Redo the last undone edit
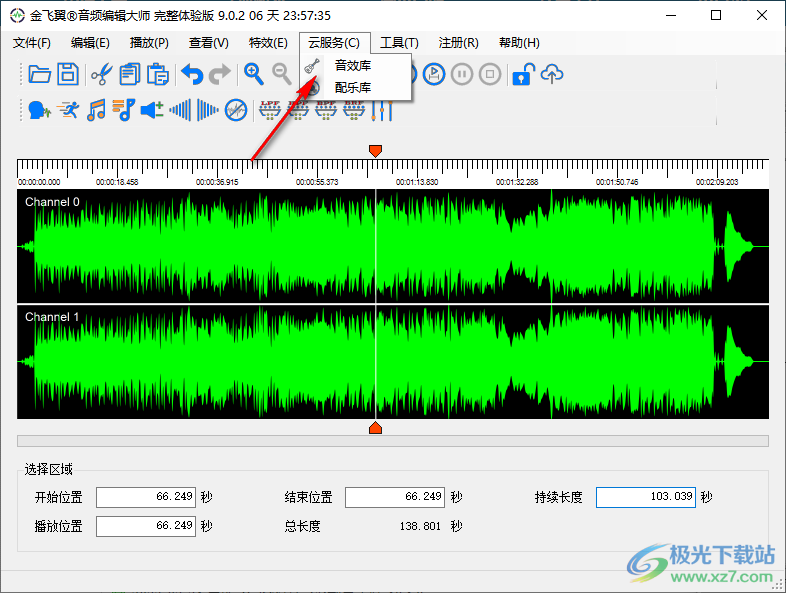 tap(220, 75)
